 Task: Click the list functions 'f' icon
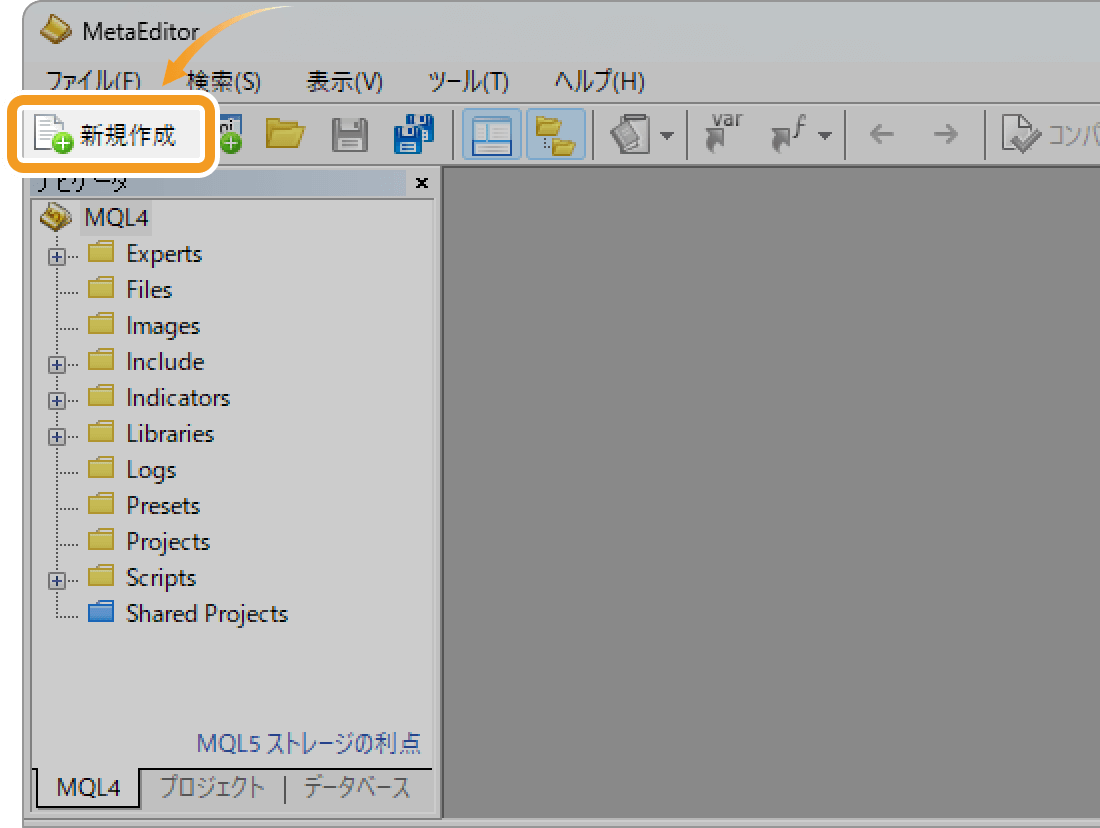tap(789, 133)
